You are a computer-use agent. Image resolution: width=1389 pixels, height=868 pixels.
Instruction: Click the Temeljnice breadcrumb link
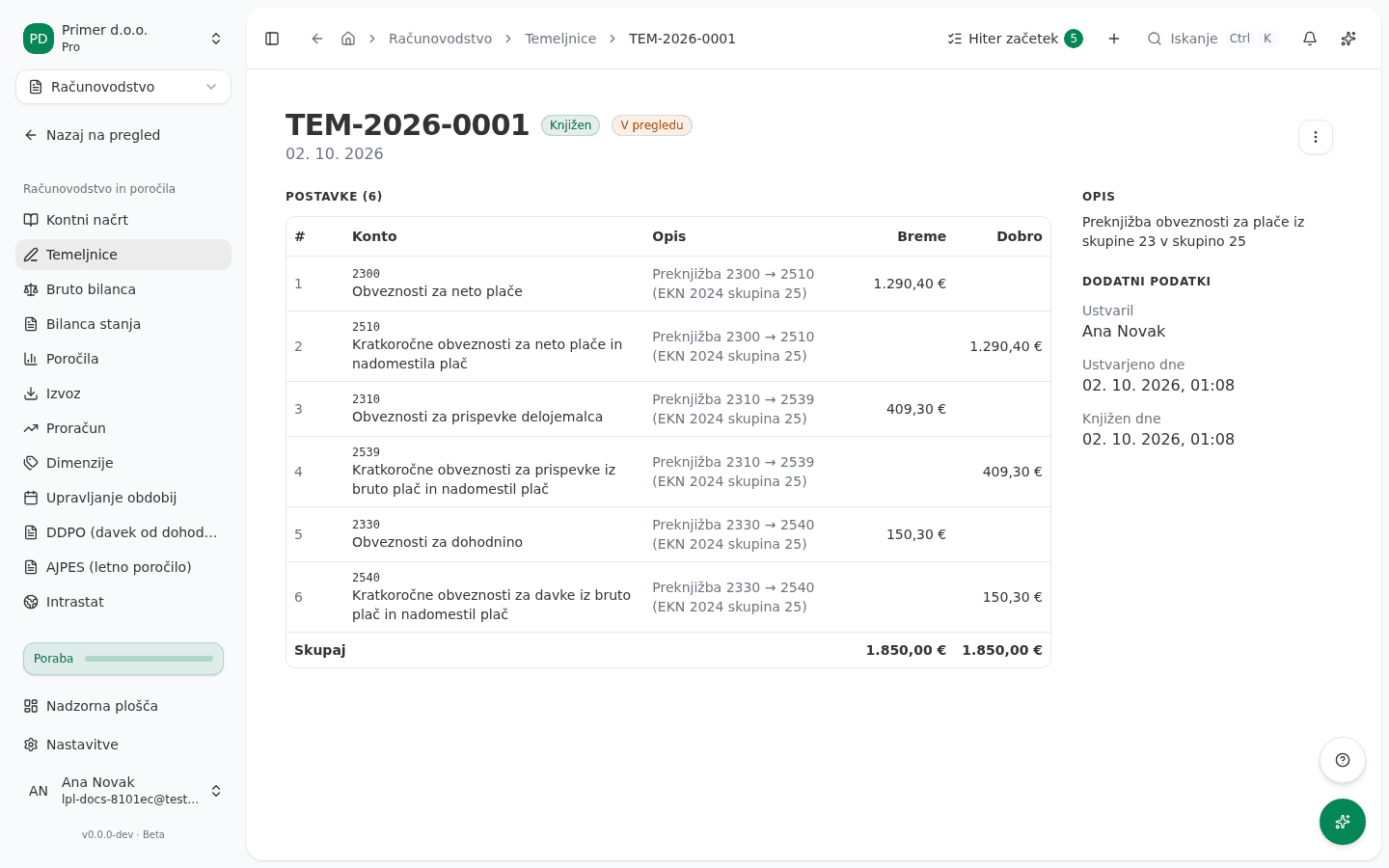[560, 39]
